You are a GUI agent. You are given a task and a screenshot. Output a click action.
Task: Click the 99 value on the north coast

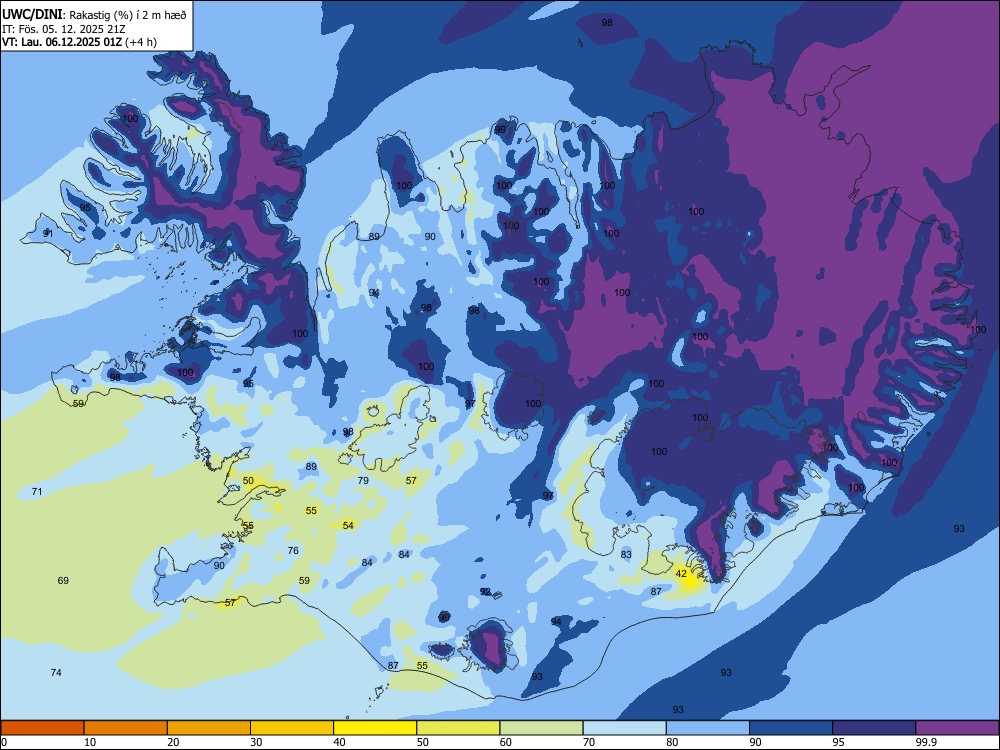[x=500, y=129]
